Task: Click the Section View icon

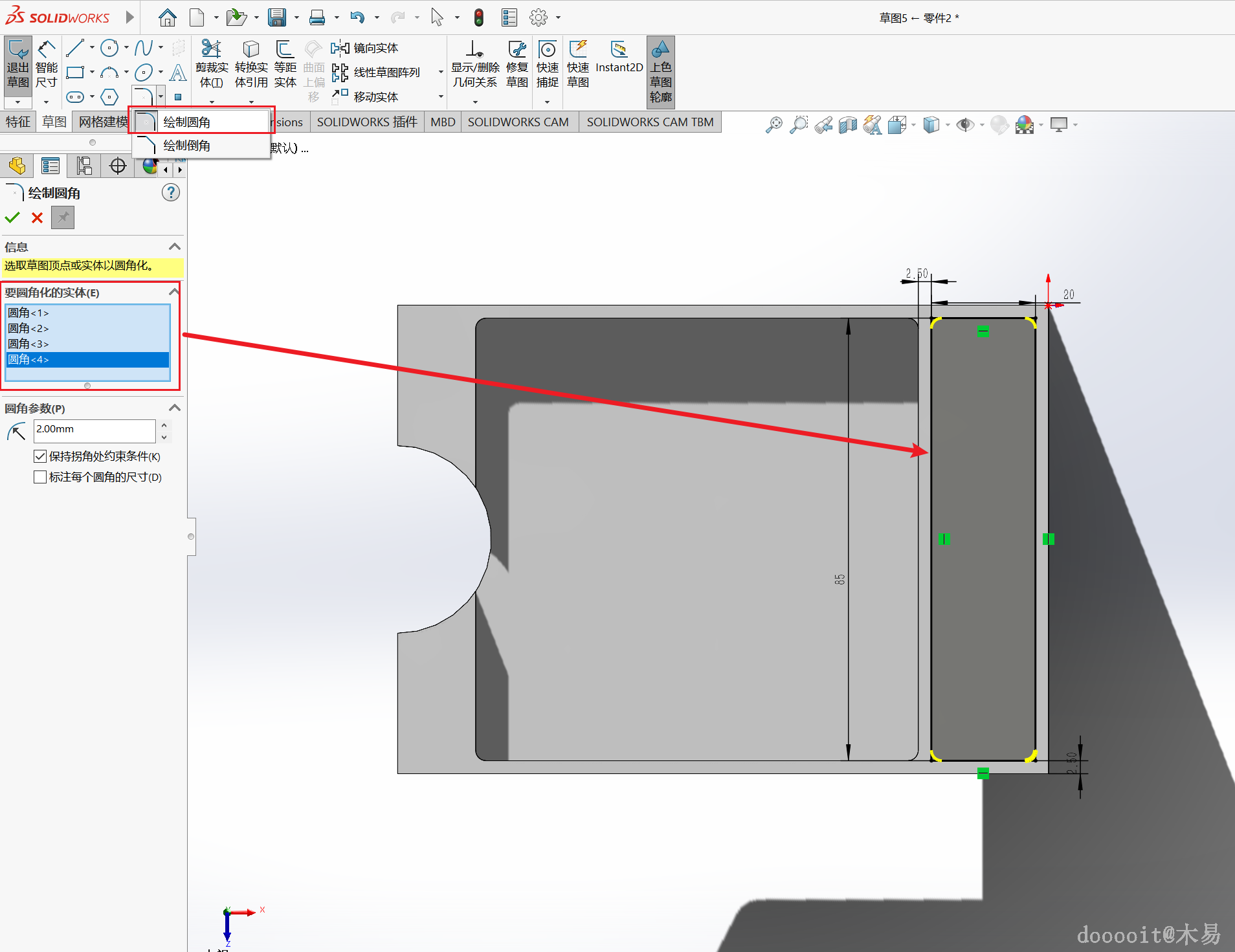Action: [x=848, y=125]
